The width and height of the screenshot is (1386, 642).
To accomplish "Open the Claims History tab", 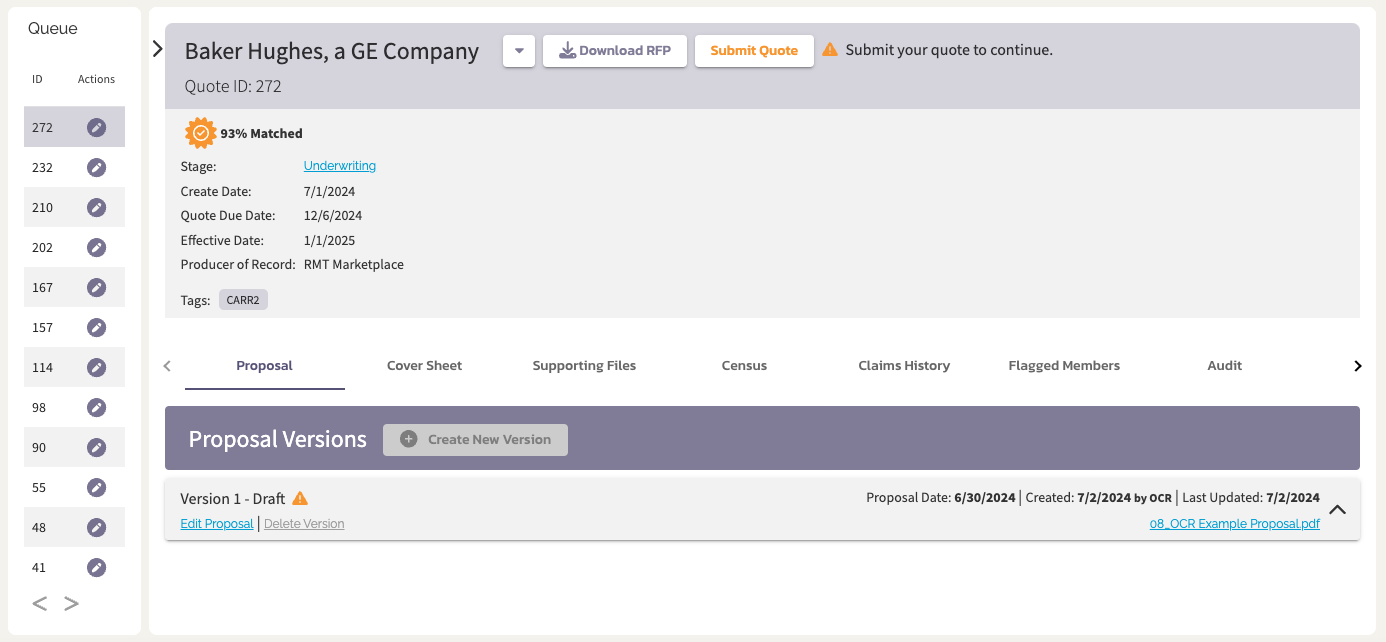I will (904, 365).
